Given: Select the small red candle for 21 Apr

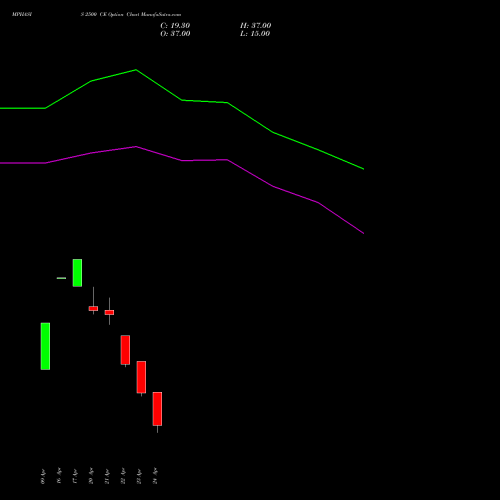Looking at the screenshot, I should (x=109, y=312).
